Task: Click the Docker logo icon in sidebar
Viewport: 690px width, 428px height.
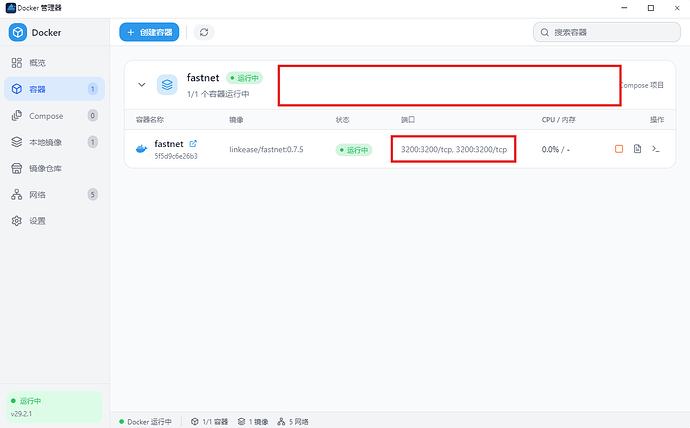Action: tap(18, 33)
